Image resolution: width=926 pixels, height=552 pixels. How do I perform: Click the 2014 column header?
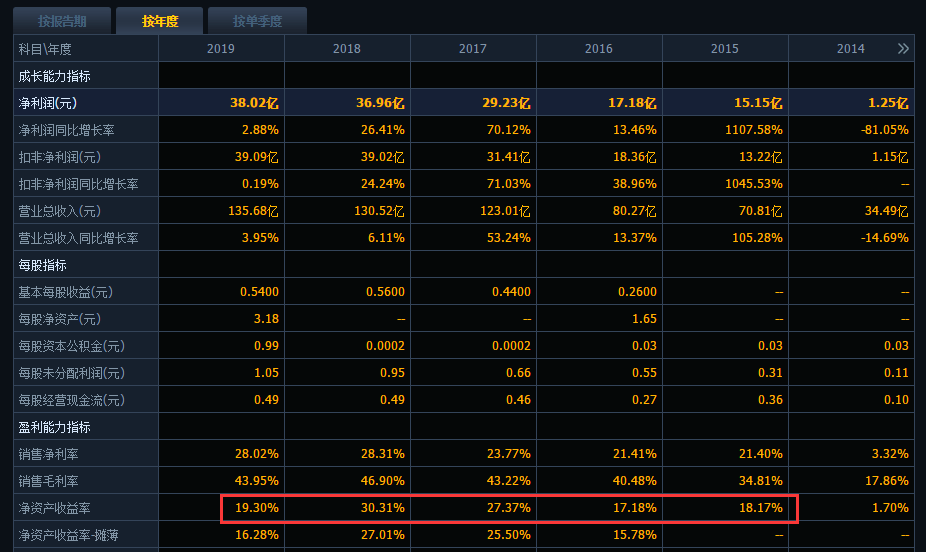point(850,48)
